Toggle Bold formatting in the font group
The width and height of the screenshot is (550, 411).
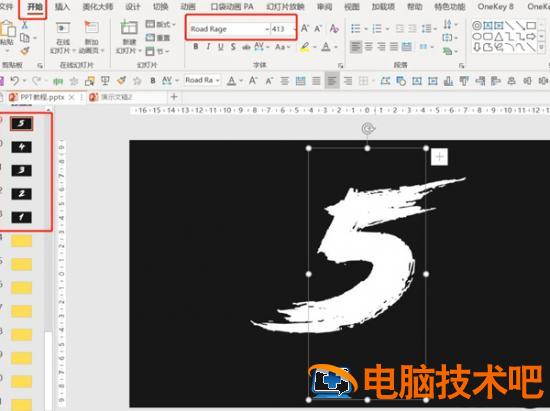tap(196, 47)
